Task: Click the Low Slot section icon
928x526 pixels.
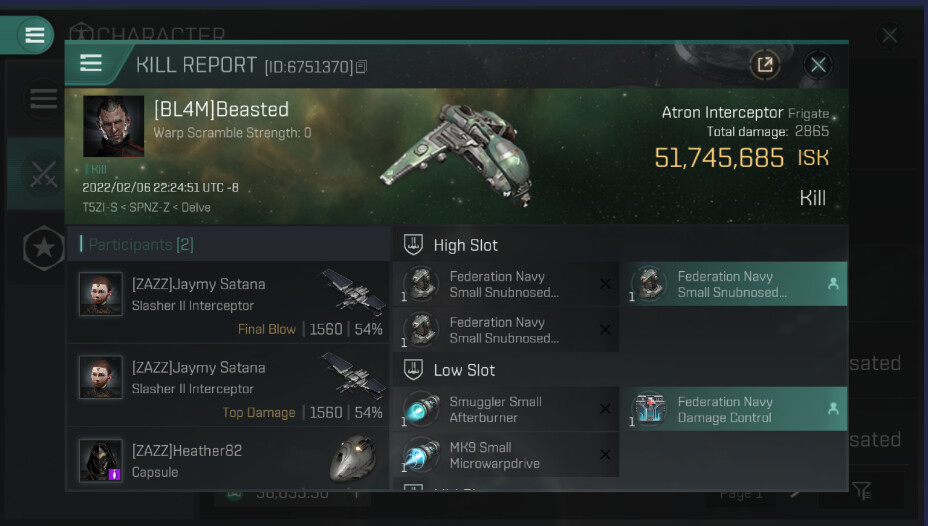Action: 413,370
